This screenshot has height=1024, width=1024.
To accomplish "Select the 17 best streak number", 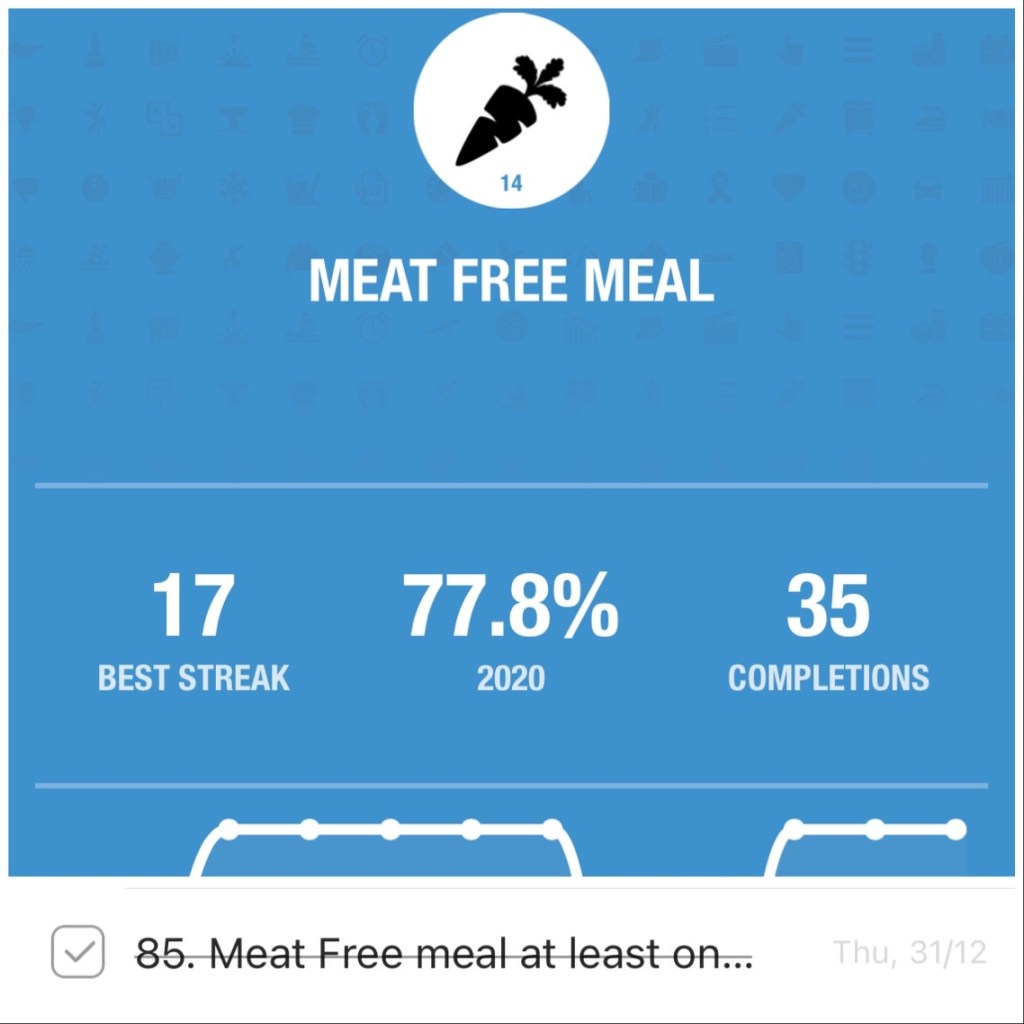I will tap(193, 607).
